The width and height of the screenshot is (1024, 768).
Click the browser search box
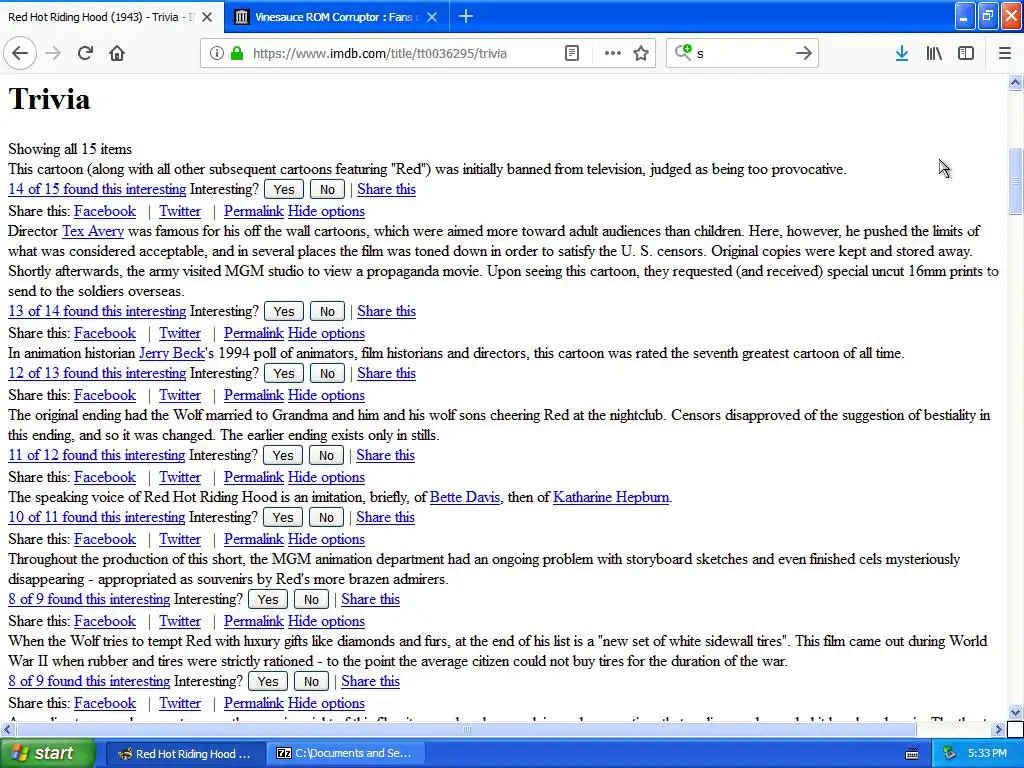[x=743, y=54]
